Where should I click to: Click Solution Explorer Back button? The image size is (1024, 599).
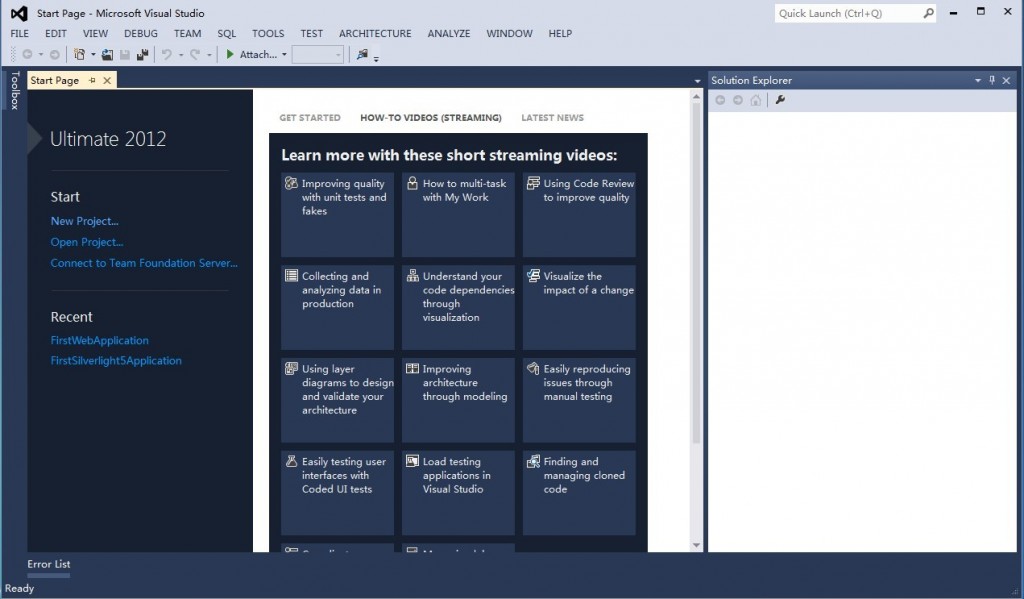point(720,100)
